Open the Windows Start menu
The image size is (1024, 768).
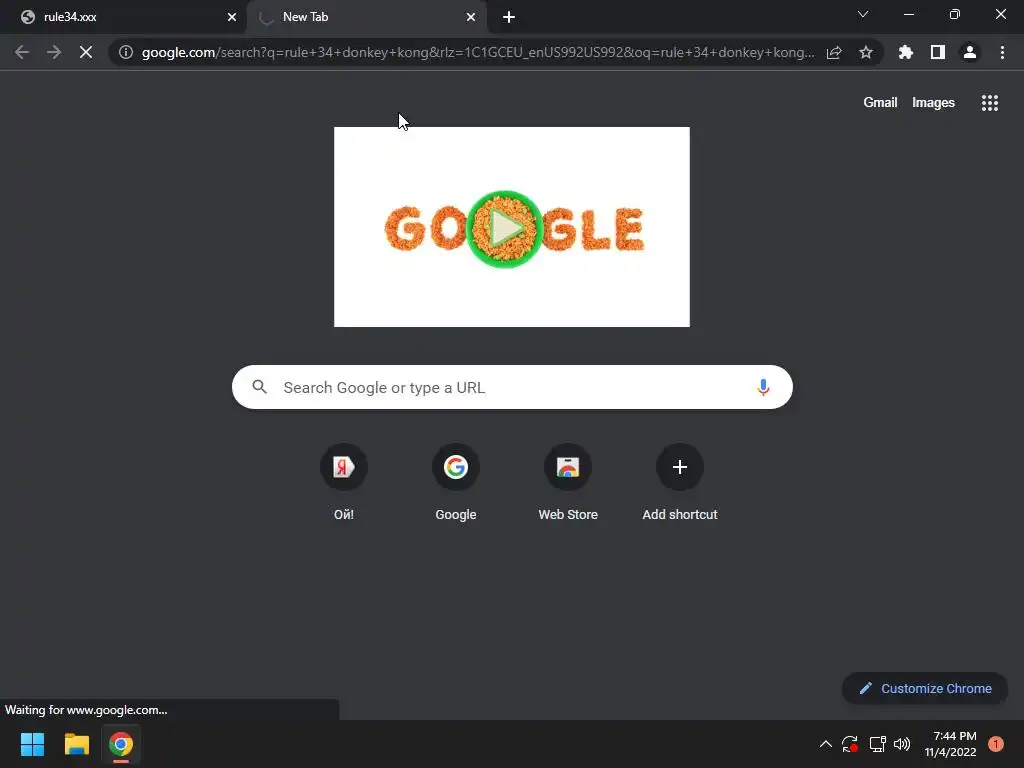tap(32, 744)
